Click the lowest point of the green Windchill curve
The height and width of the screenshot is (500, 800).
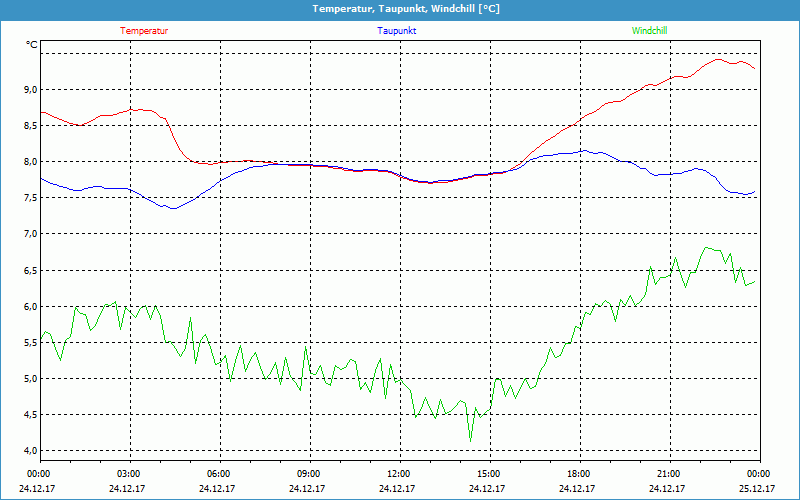click(x=470, y=441)
